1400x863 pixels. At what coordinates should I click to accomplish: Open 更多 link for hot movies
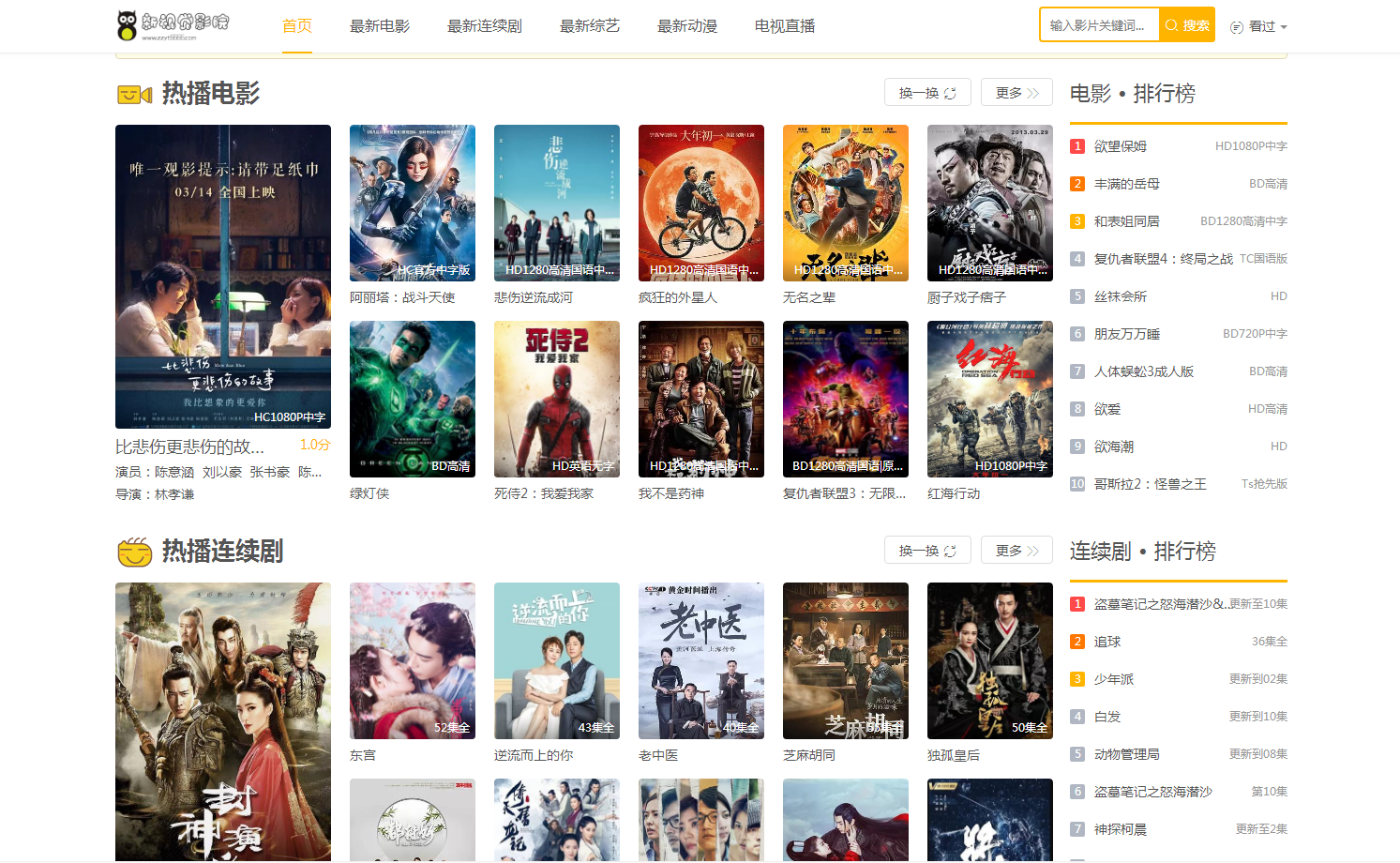click(x=1016, y=93)
